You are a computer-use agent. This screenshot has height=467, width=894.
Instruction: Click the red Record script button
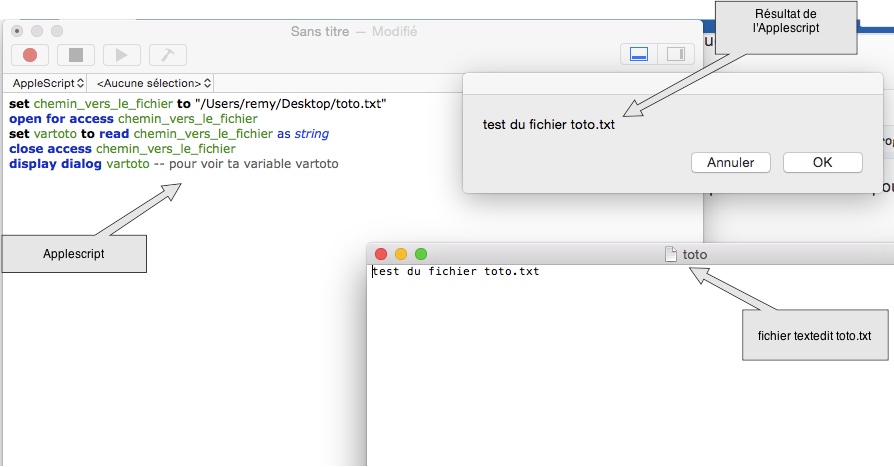[x=30, y=55]
